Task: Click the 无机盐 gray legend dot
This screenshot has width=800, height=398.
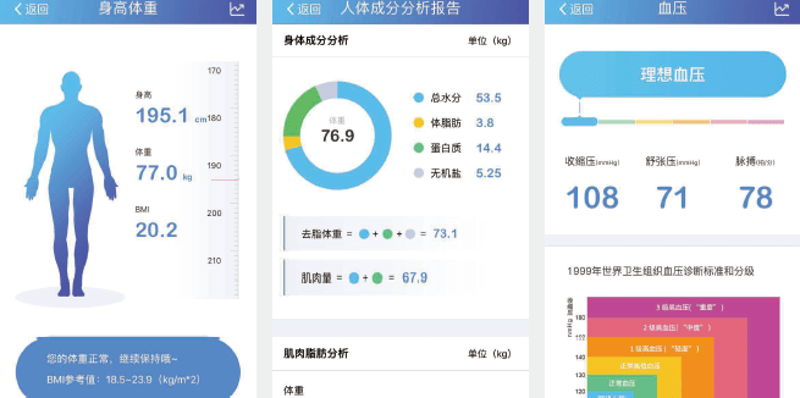Action: 418,173
